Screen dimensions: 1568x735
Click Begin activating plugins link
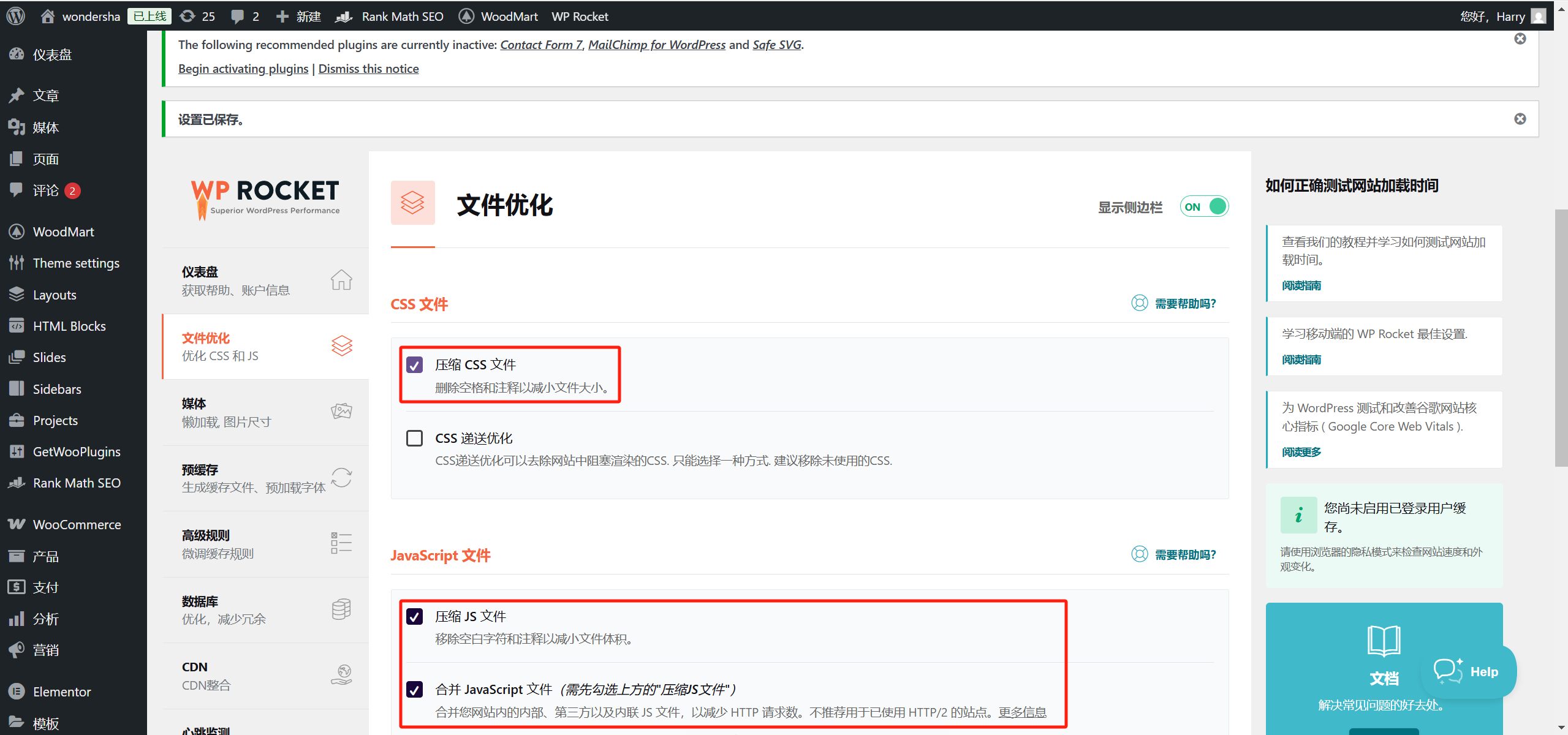point(243,69)
